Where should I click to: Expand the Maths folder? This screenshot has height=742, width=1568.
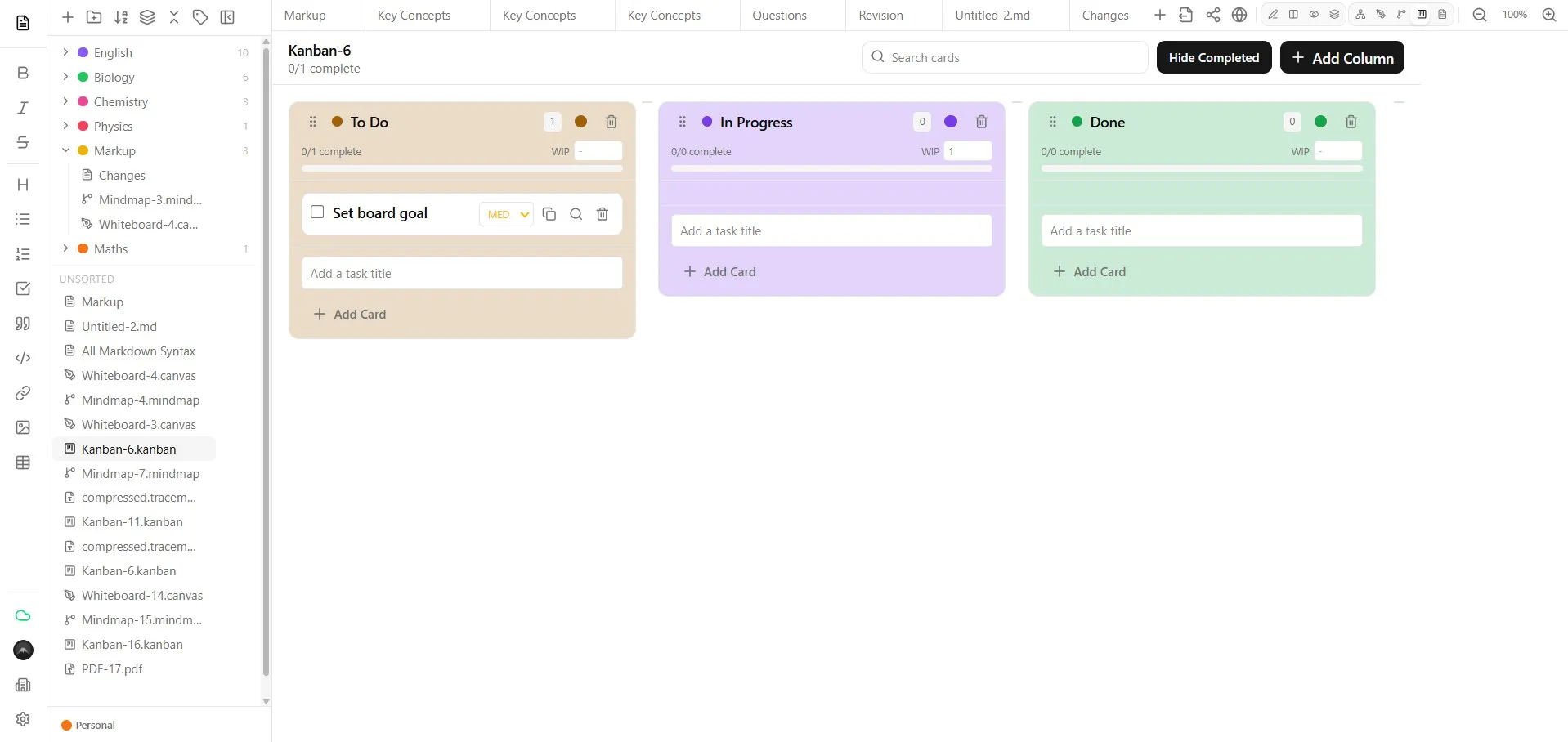[x=65, y=248]
